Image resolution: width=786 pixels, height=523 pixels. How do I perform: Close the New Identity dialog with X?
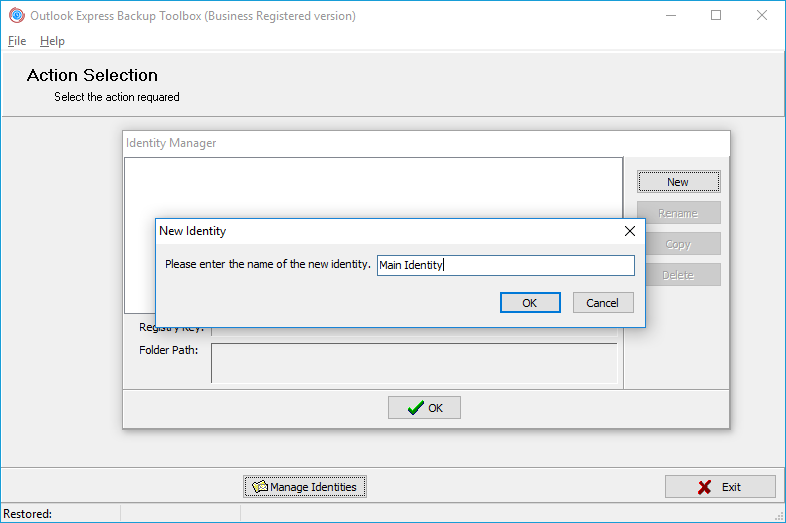point(630,231)
